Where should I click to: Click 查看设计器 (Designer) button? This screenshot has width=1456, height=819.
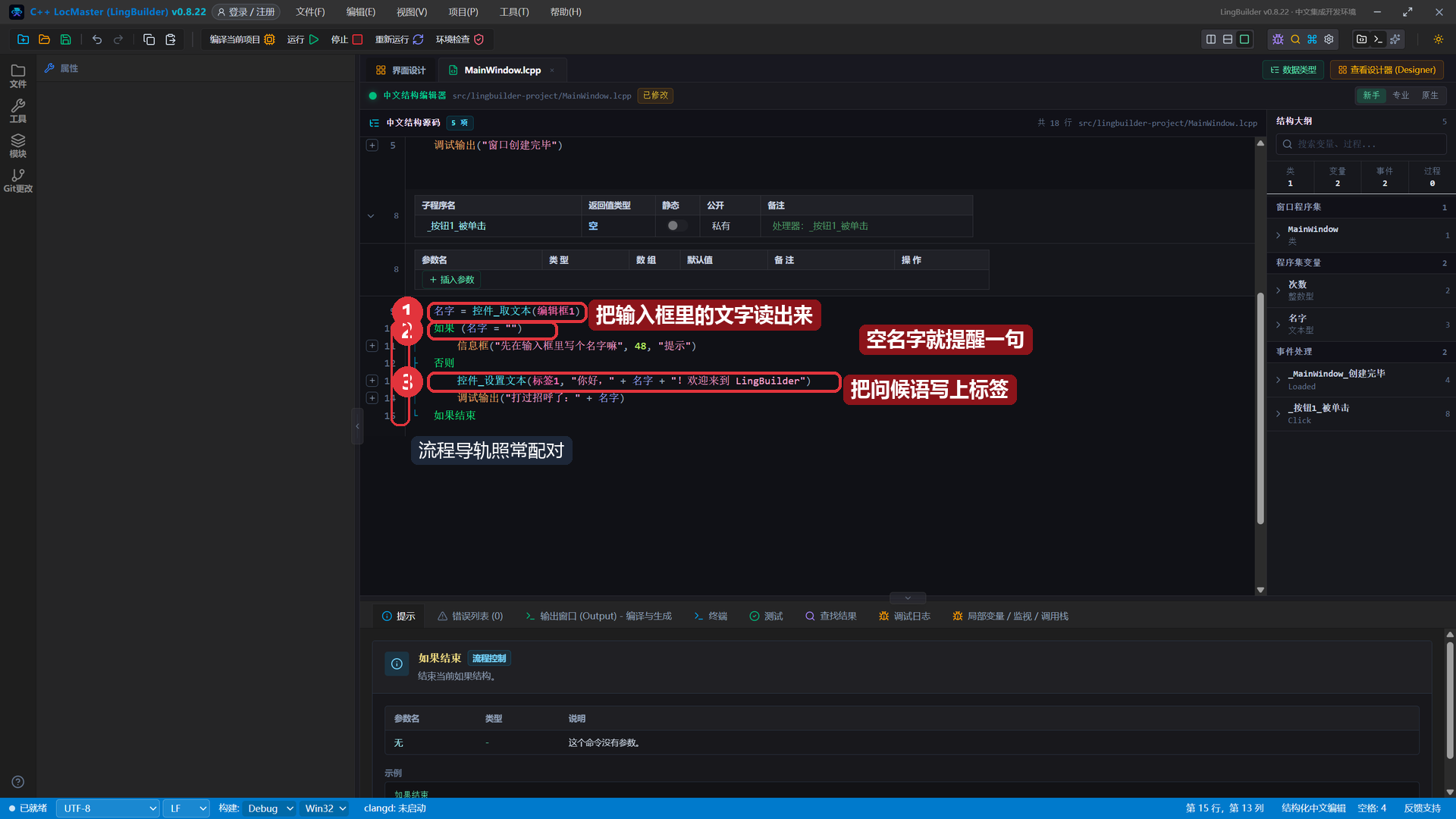pyautogui.click(x=1387, y=70)
